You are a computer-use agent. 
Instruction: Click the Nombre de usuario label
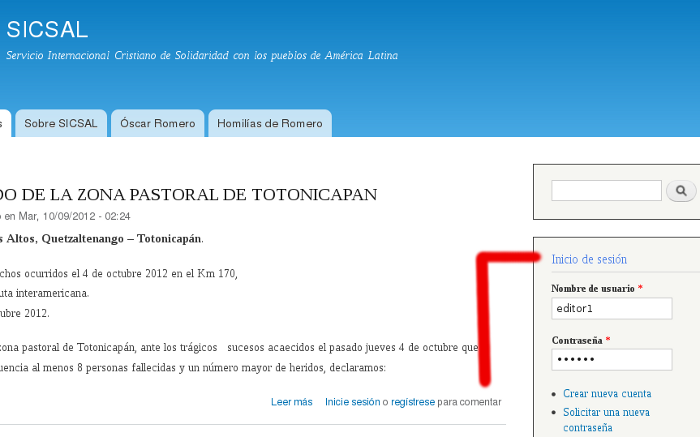pos(593,289)
